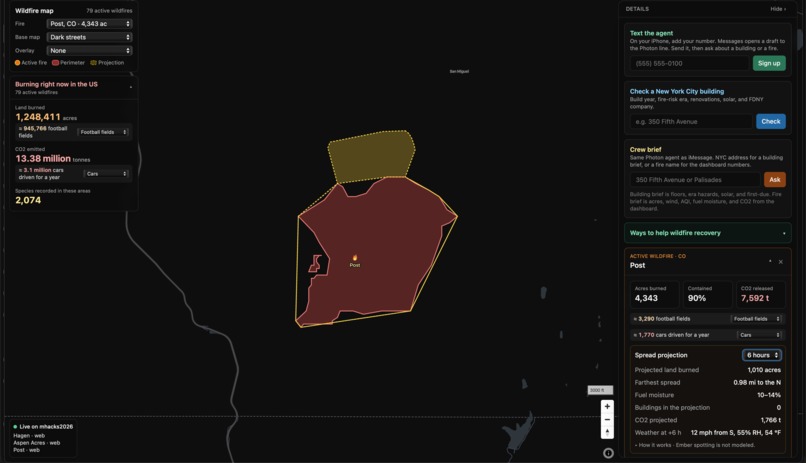Open the How it works link
The image size is (806, 463).
tap(655, 445)
